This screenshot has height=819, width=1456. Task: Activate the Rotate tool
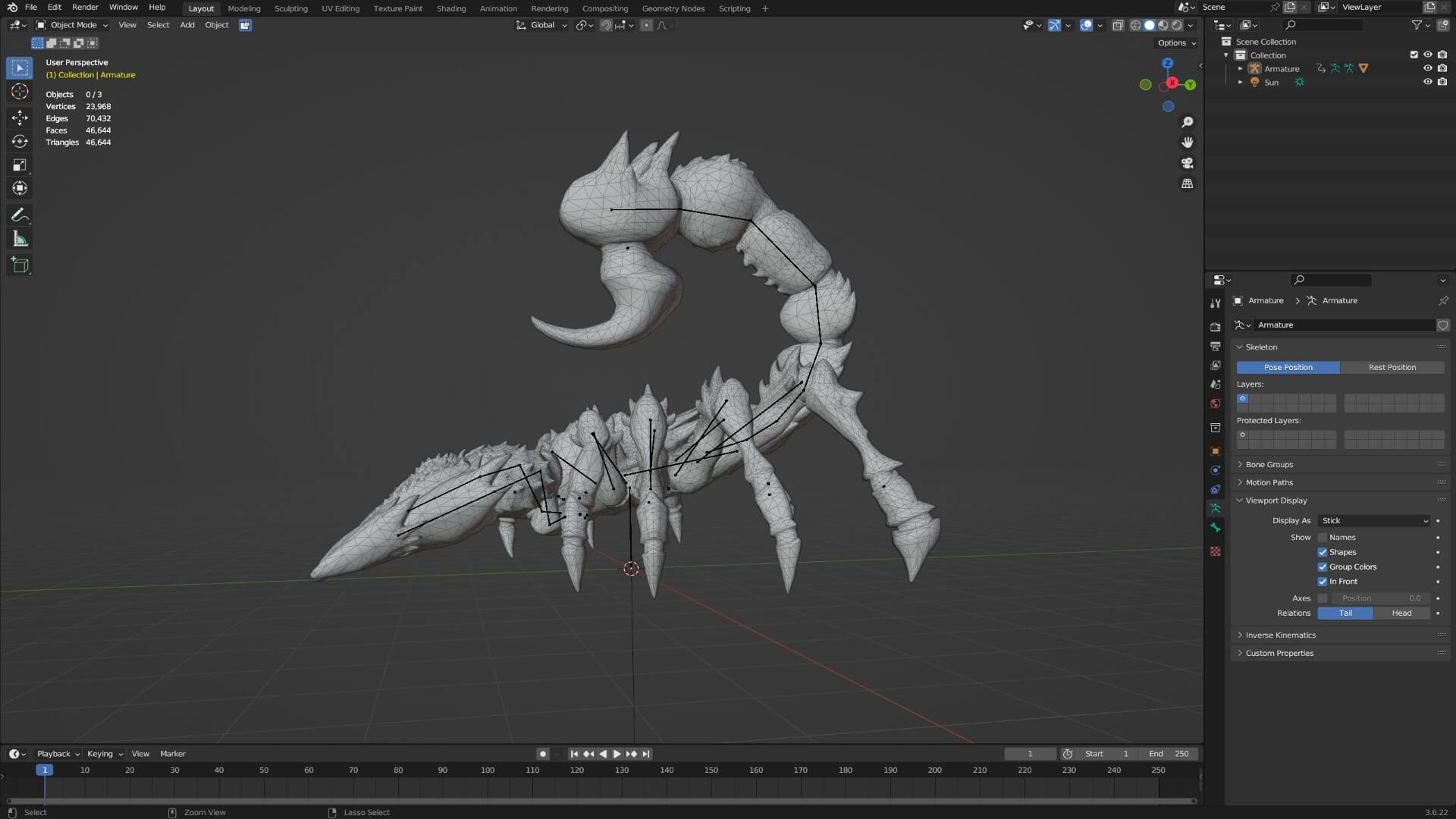point(20,141)
